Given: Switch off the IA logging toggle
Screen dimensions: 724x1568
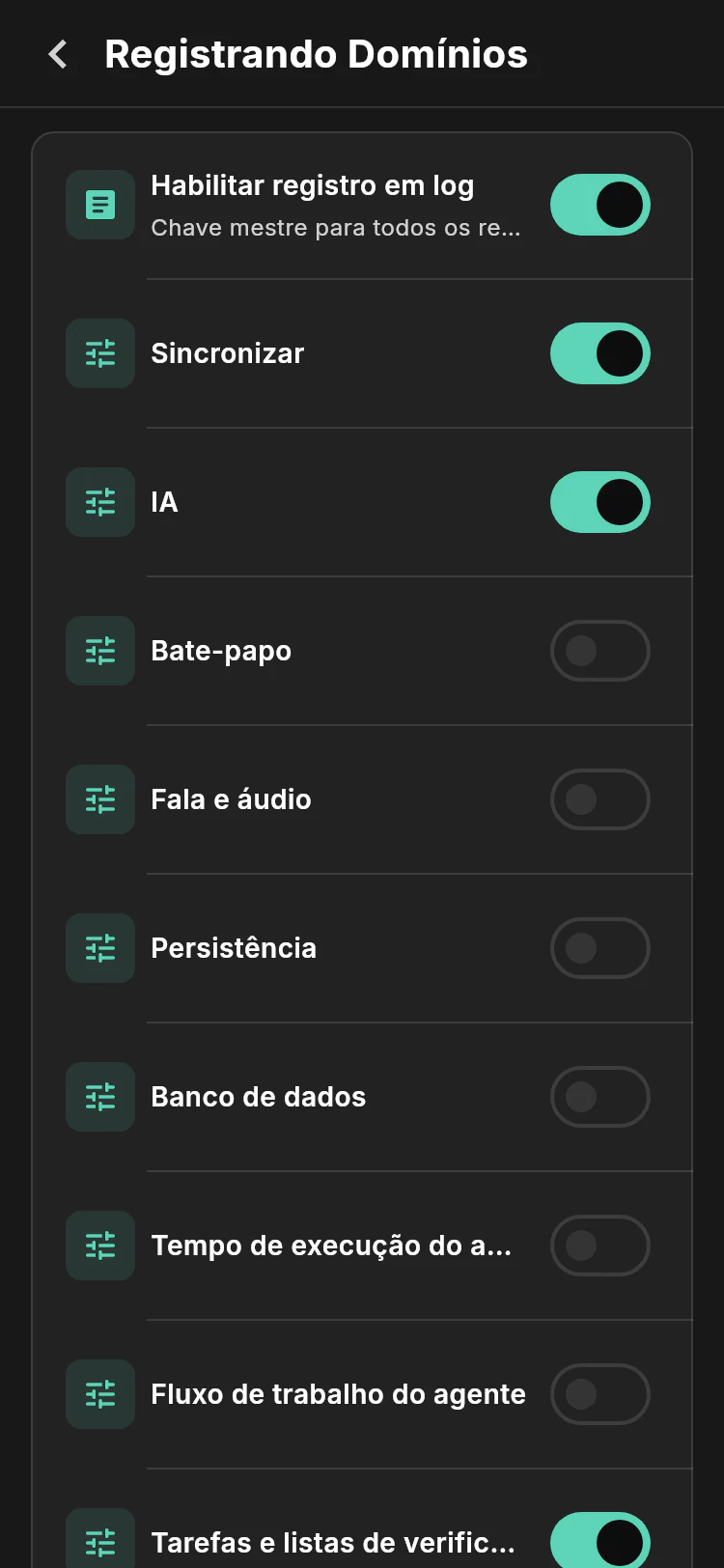Looking at the screenshot, I should coord(600,502).
